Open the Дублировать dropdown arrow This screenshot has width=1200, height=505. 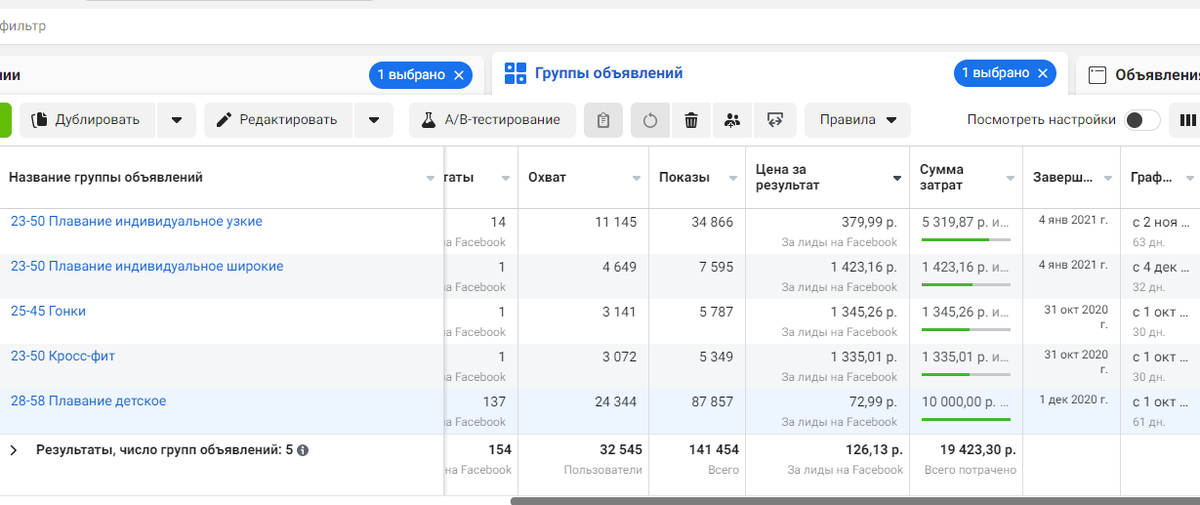pyautogui.click(x=176, y=120)
